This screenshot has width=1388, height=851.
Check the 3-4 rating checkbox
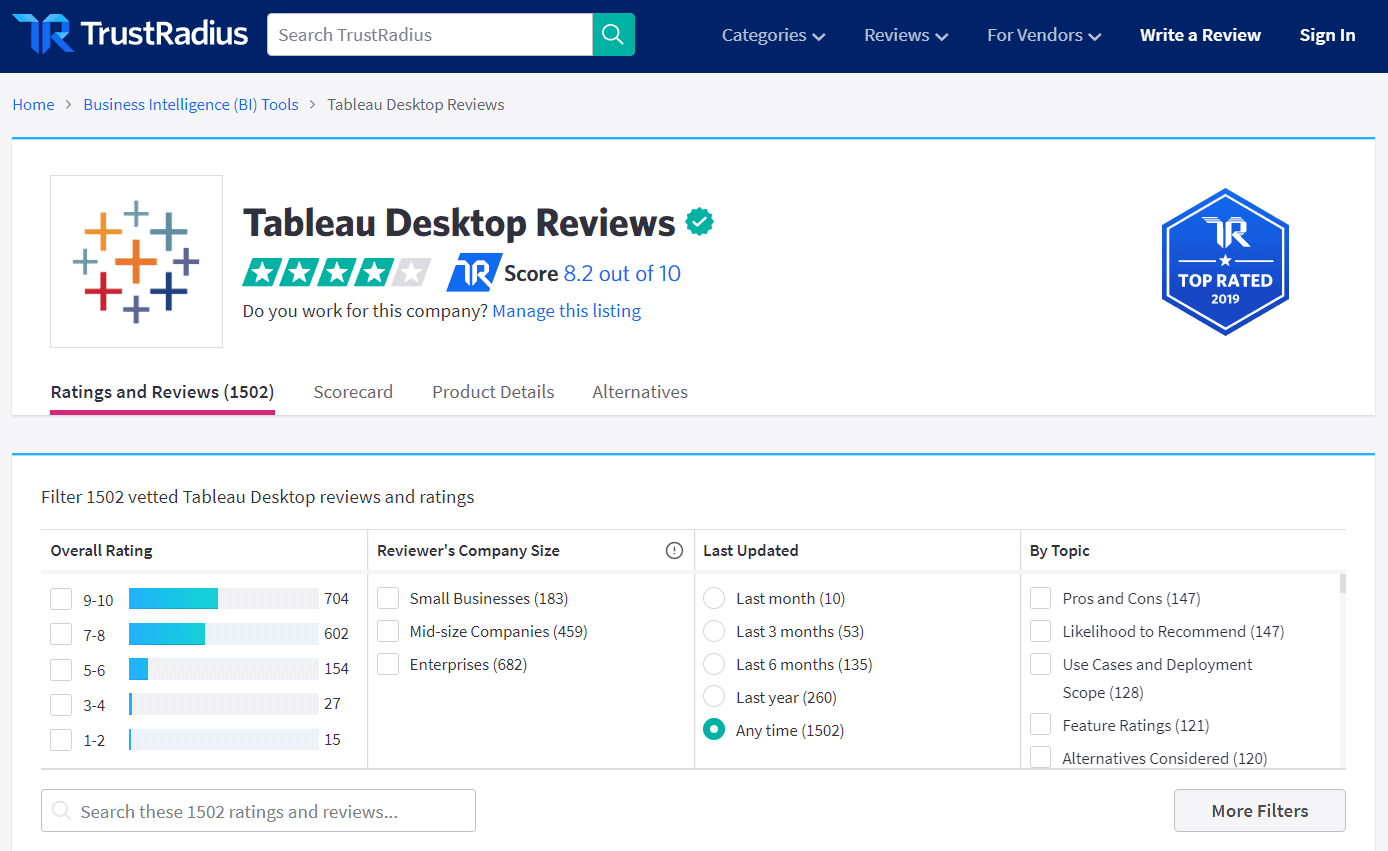coord(61,705)
